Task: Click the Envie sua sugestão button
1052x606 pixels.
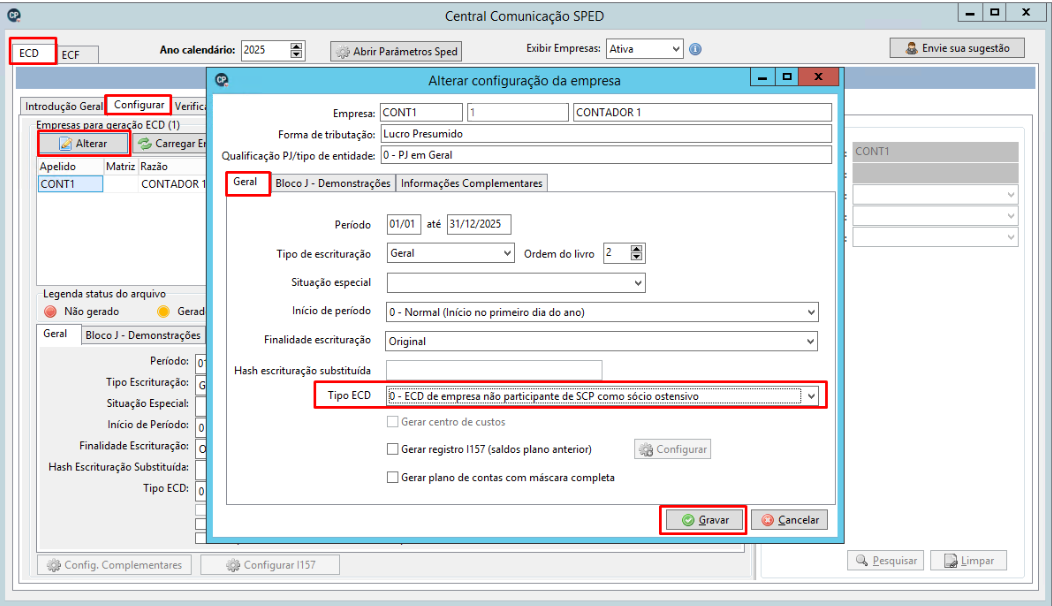Action: click(x=957, y=48)
